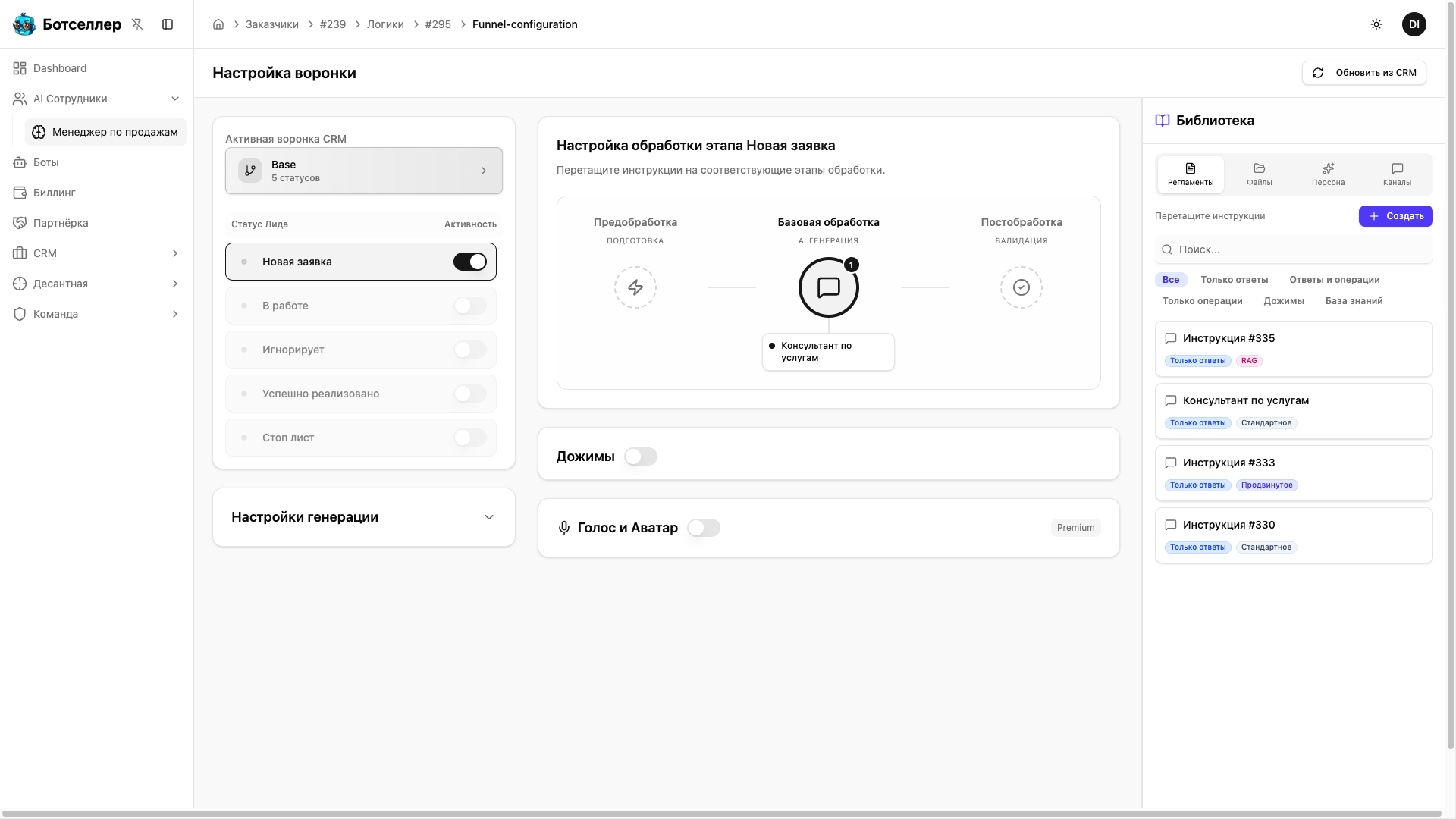Toggle the sidebar collapse icon
This screenshot has height=819, width=1456.
coord(168,24)
